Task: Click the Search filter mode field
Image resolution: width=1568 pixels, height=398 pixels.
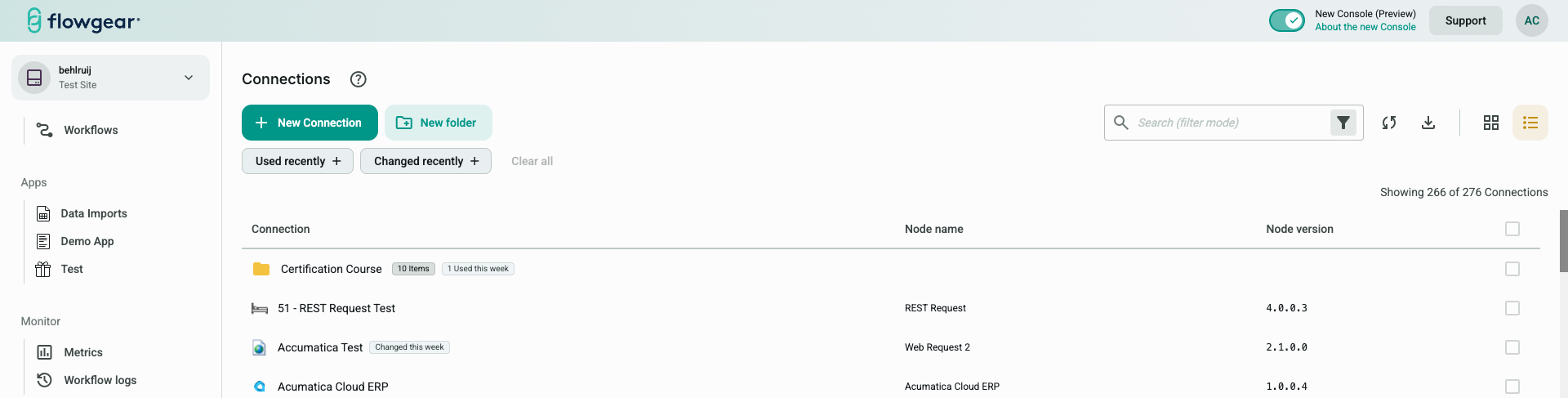Action: click(1225, 123)
